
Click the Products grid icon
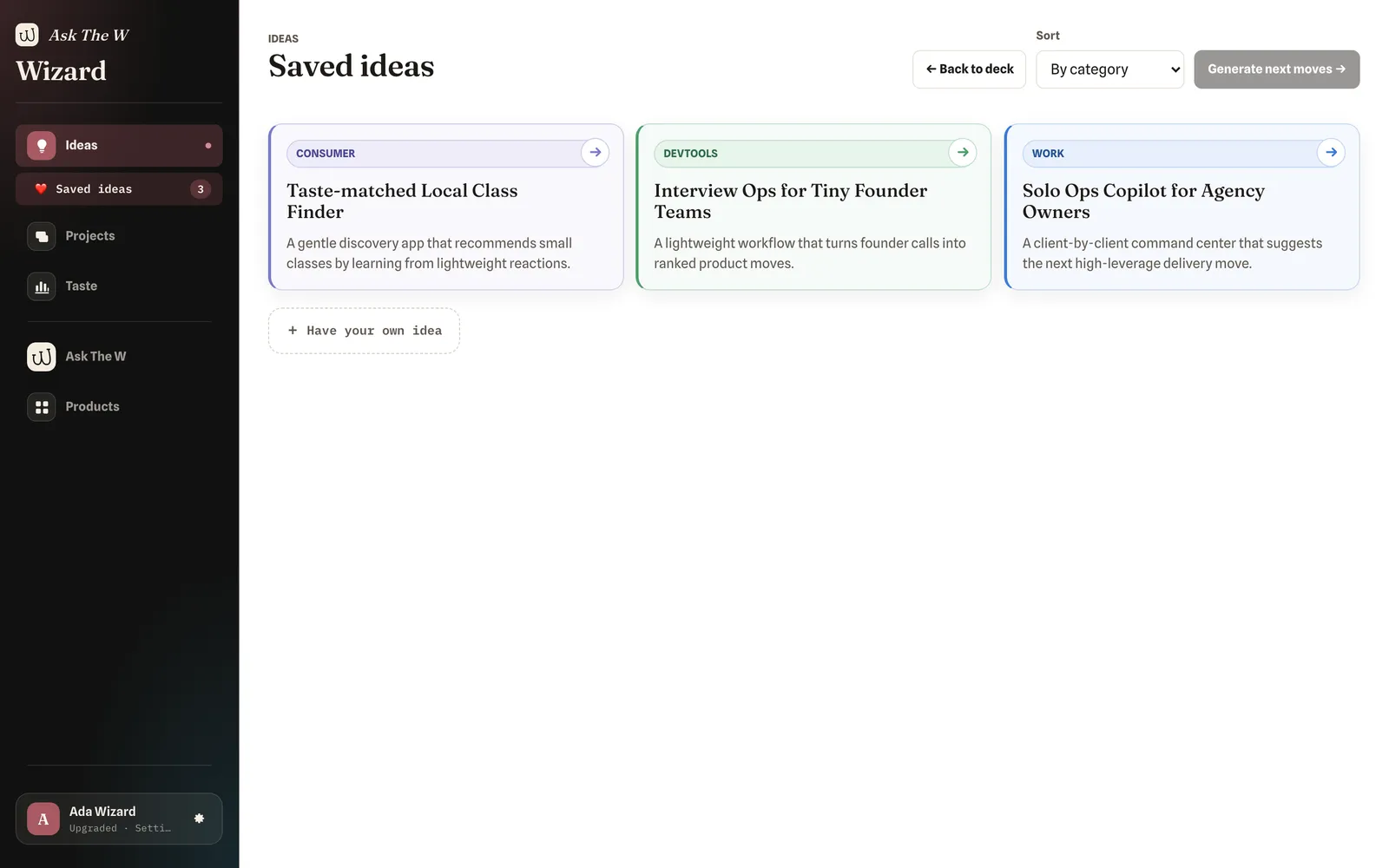tap(41, 407)
